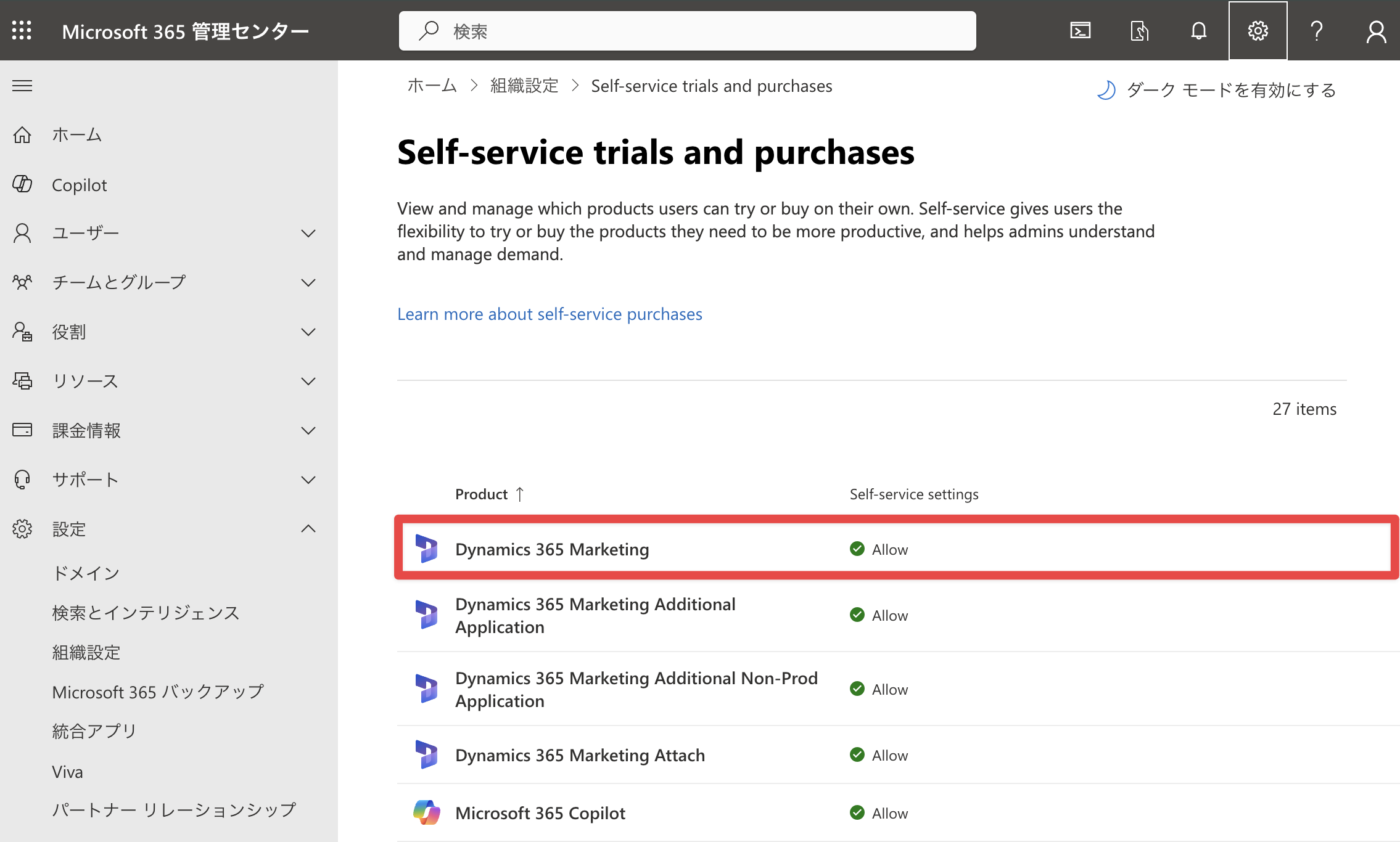Click the ユーザー person icon
Viewport: 1400px width, 842px height.
point(22,233)
